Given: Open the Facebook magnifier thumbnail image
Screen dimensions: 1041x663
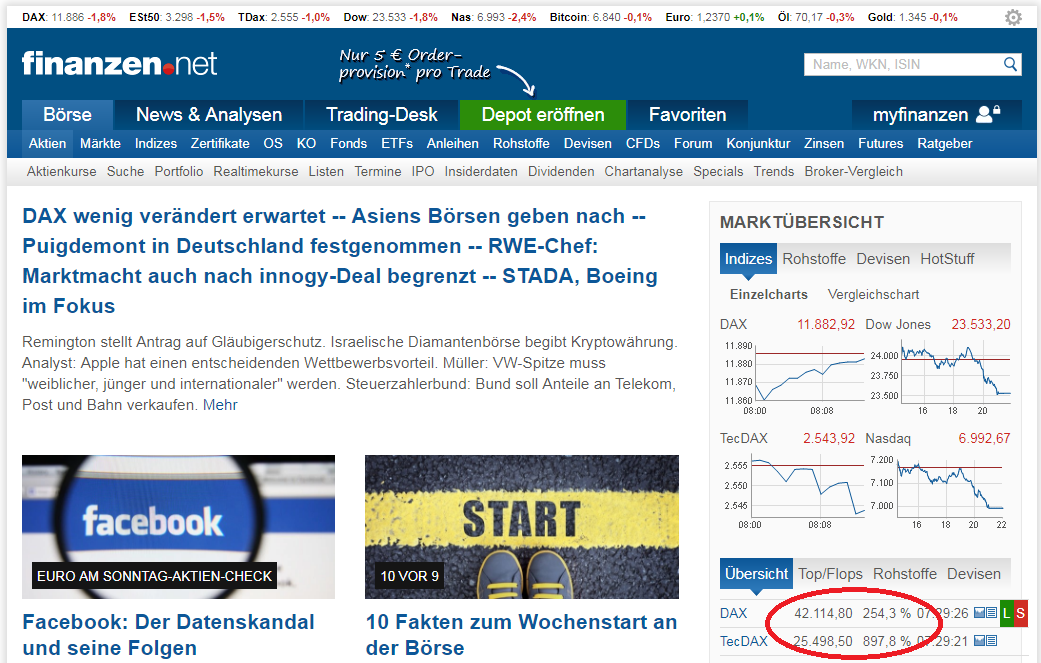Looking at the screenshot, I should [179, 527].
